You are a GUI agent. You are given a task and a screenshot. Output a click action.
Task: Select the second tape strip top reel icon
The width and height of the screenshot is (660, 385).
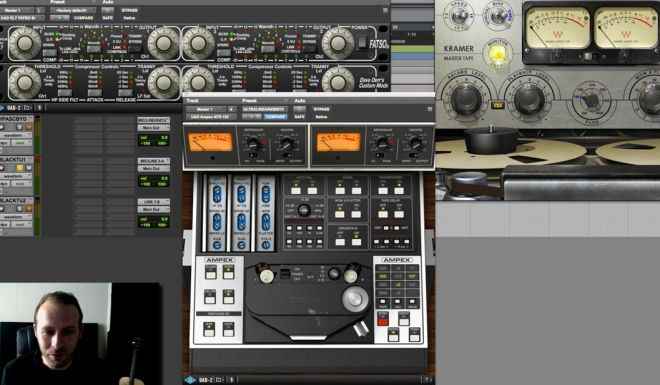[x=241, y=194]
